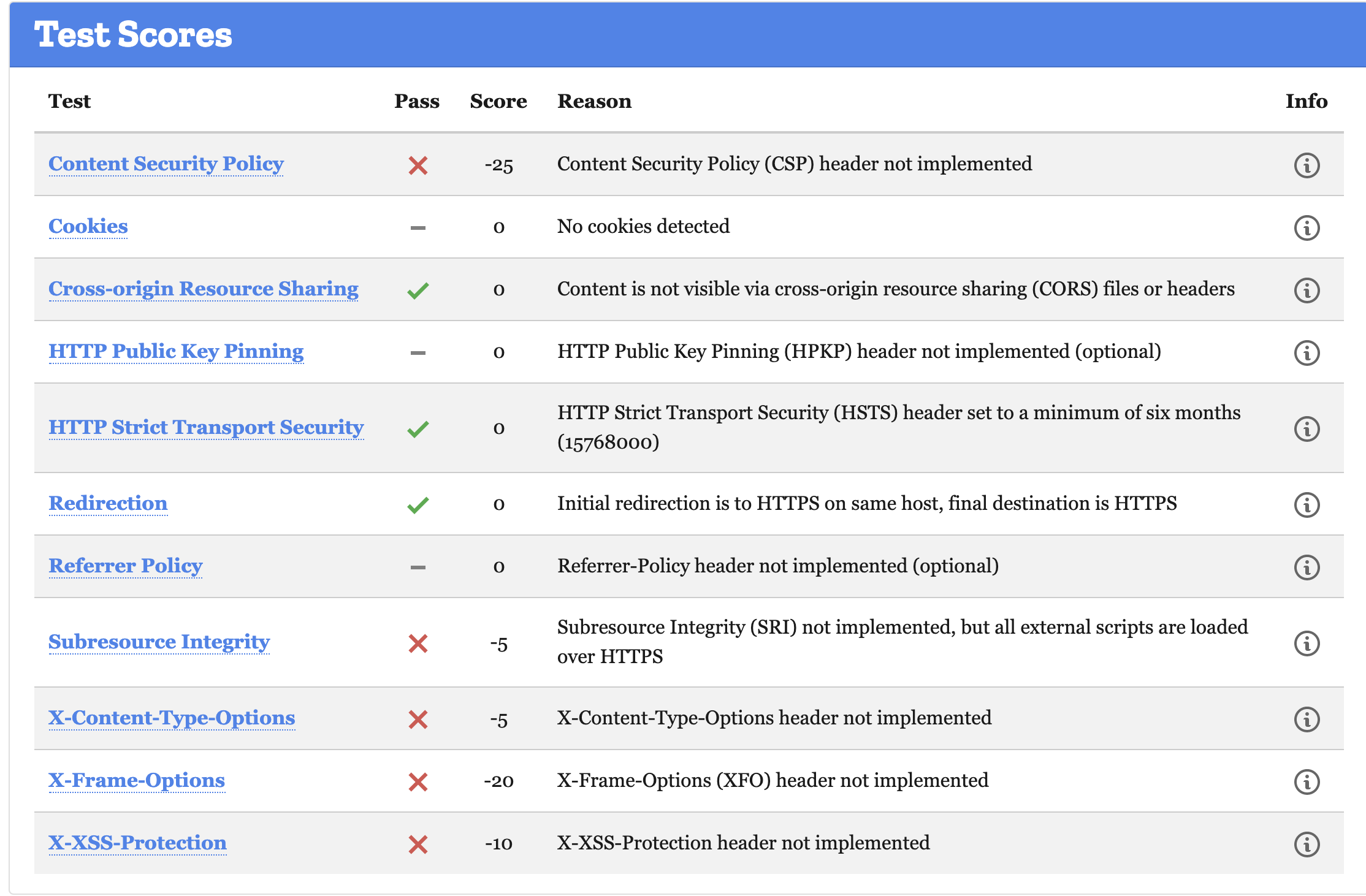Click the Subresource Integrity link
This screenshot has height=896, width=1366.
(159, 642)
